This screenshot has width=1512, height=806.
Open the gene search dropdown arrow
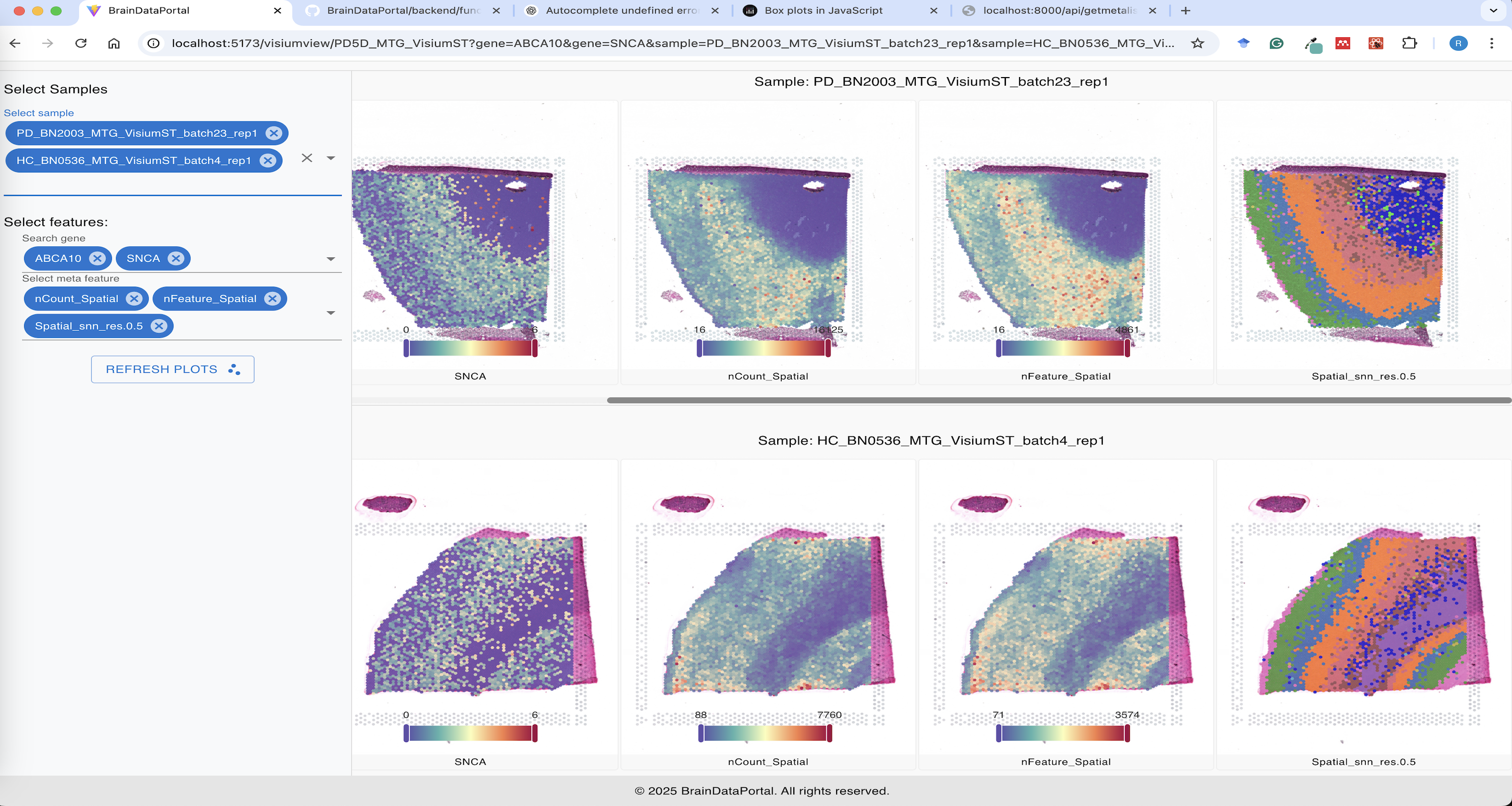(x=331, y=259)
